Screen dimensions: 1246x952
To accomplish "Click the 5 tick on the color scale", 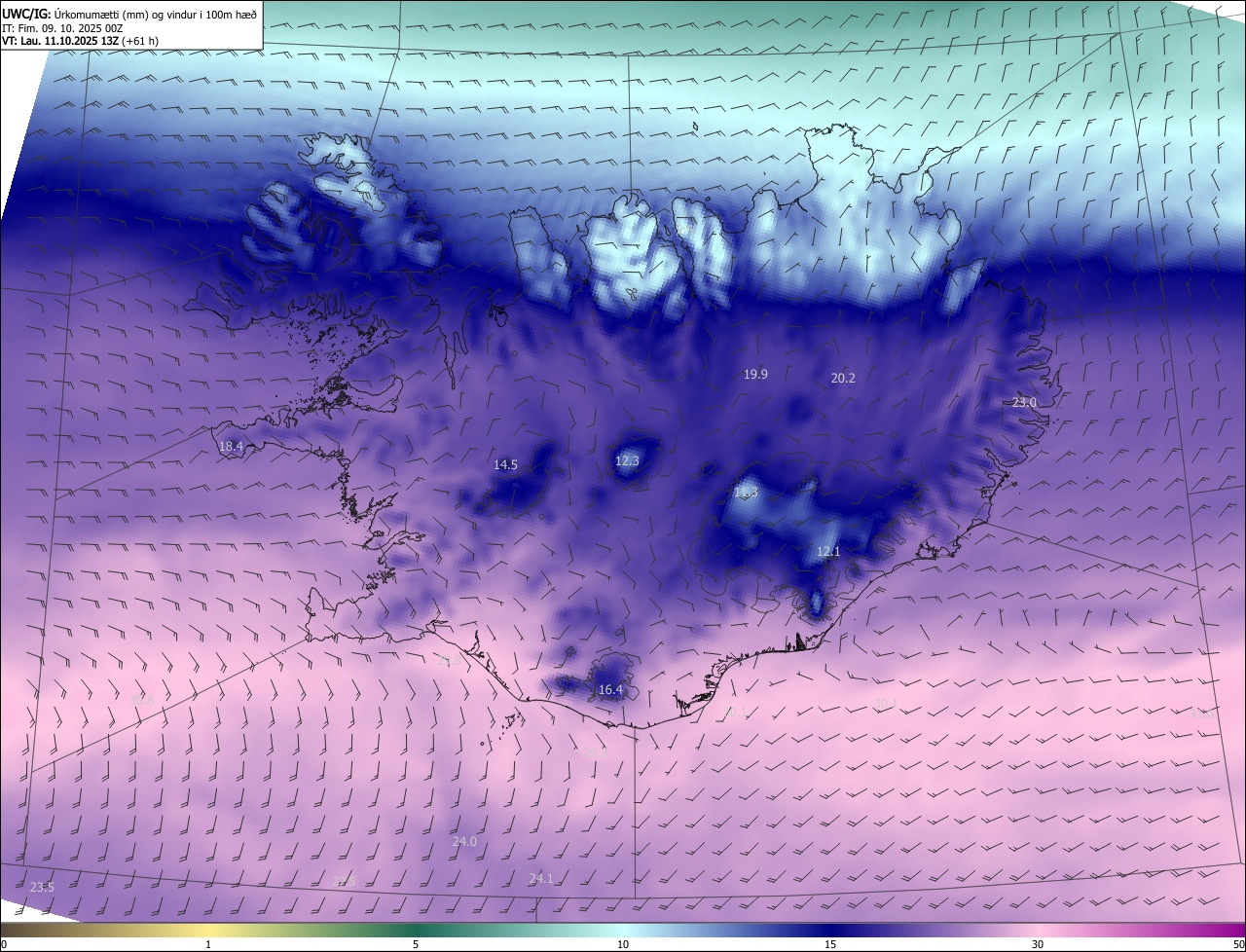I will tap(416, 944).
